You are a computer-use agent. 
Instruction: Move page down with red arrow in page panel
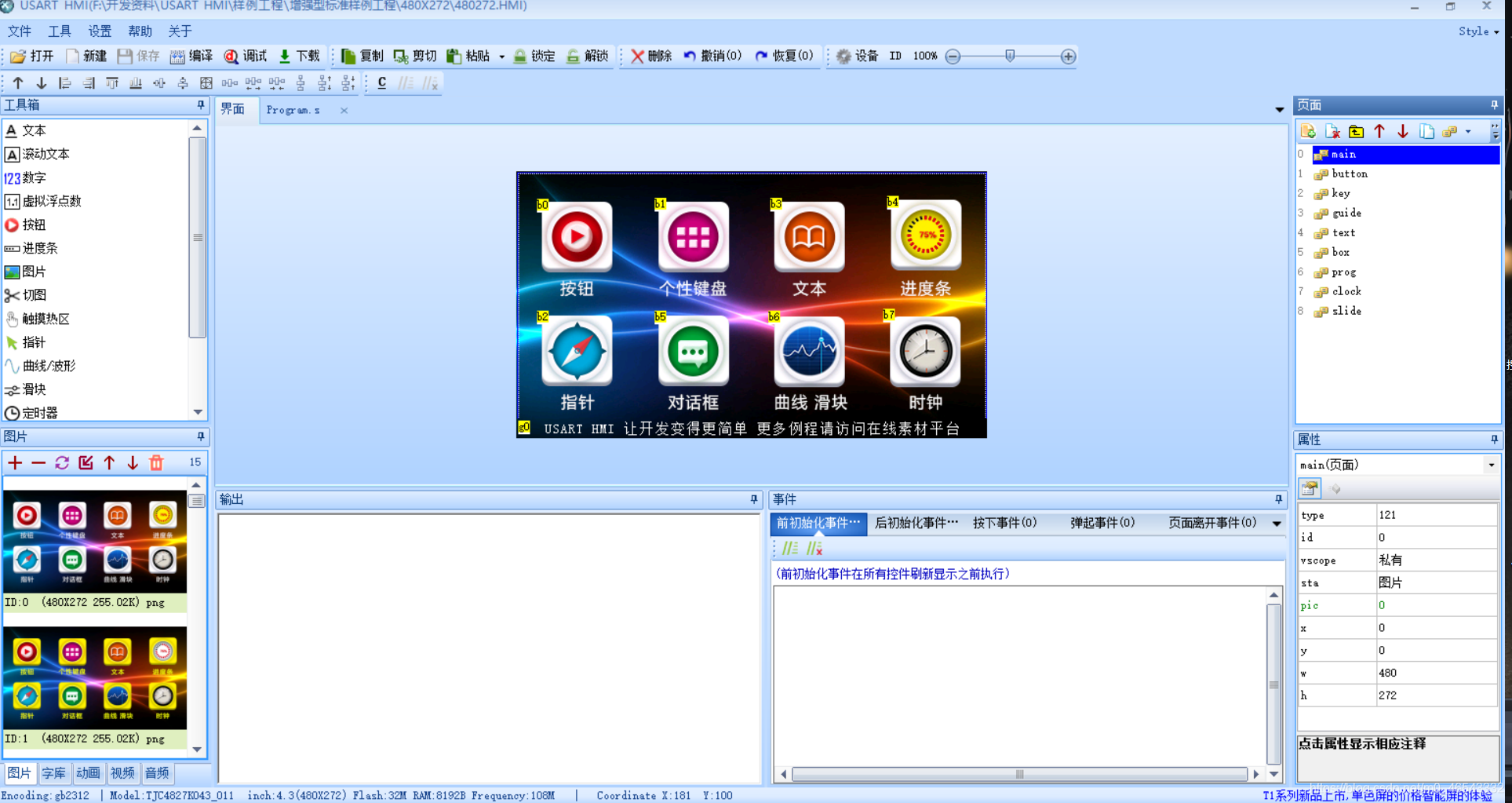click(1403, 131)
